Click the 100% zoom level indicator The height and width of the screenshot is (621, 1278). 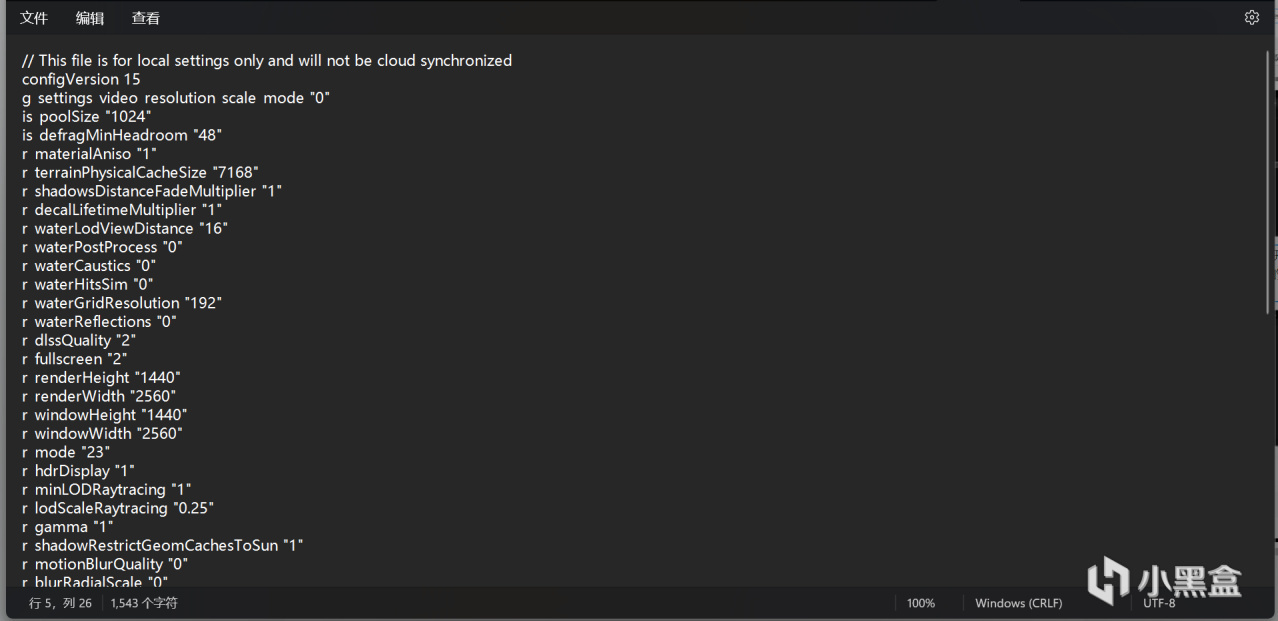[x=920, y=603]
